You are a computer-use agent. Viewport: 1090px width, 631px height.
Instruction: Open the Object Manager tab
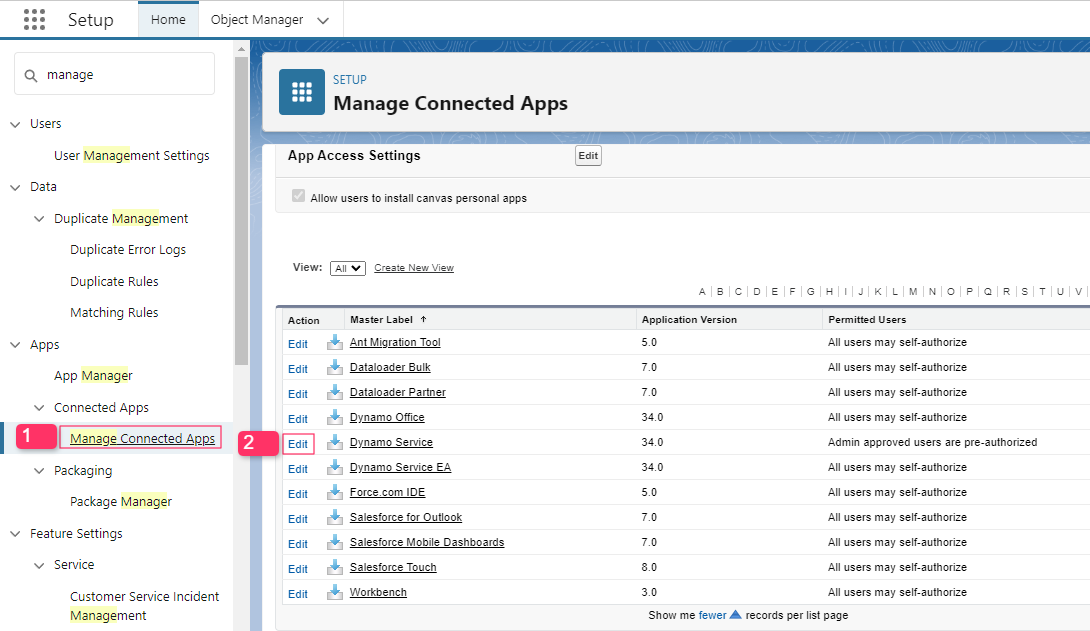[x=257, y=20]
